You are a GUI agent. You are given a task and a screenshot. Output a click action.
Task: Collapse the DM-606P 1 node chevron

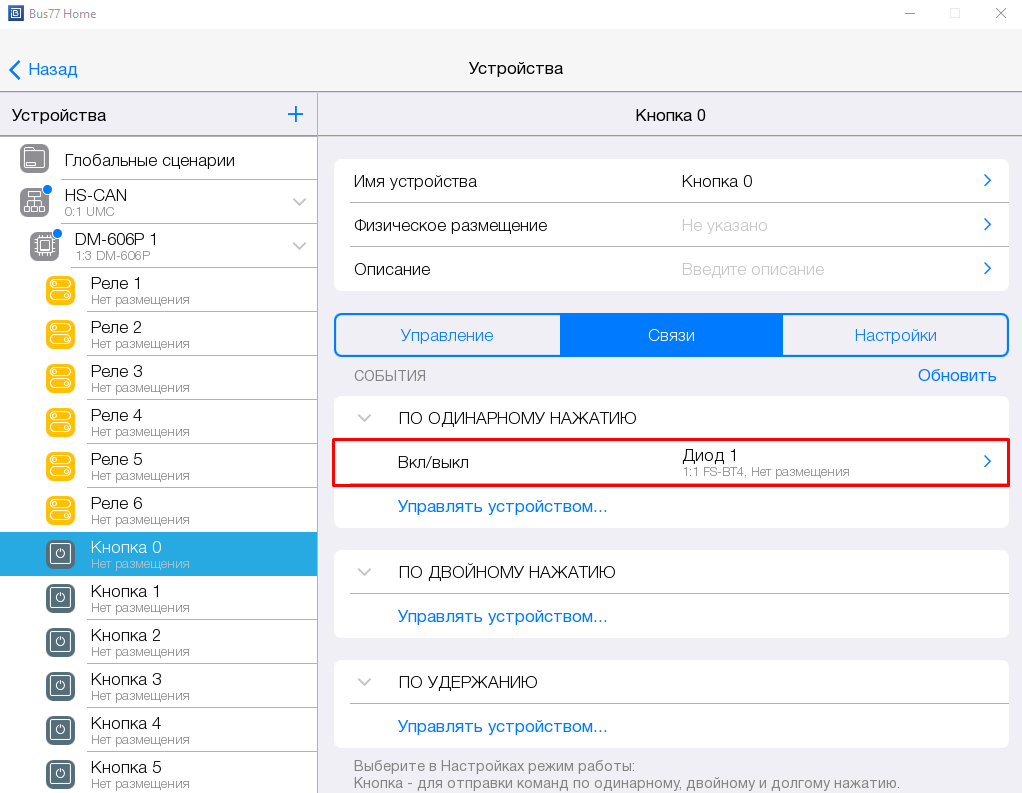click(299, 246)
